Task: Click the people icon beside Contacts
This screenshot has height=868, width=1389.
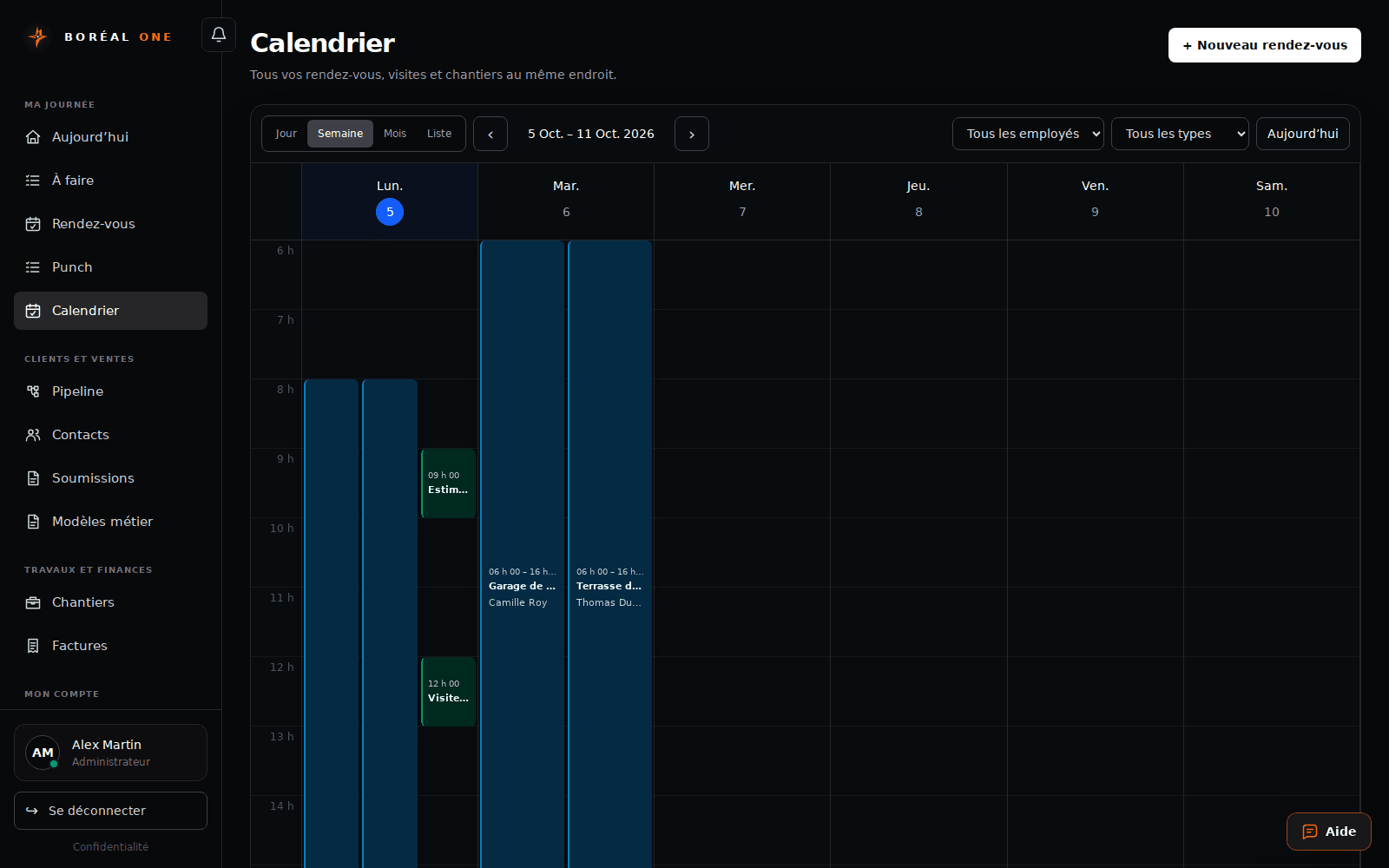Action: coord(33,435)
